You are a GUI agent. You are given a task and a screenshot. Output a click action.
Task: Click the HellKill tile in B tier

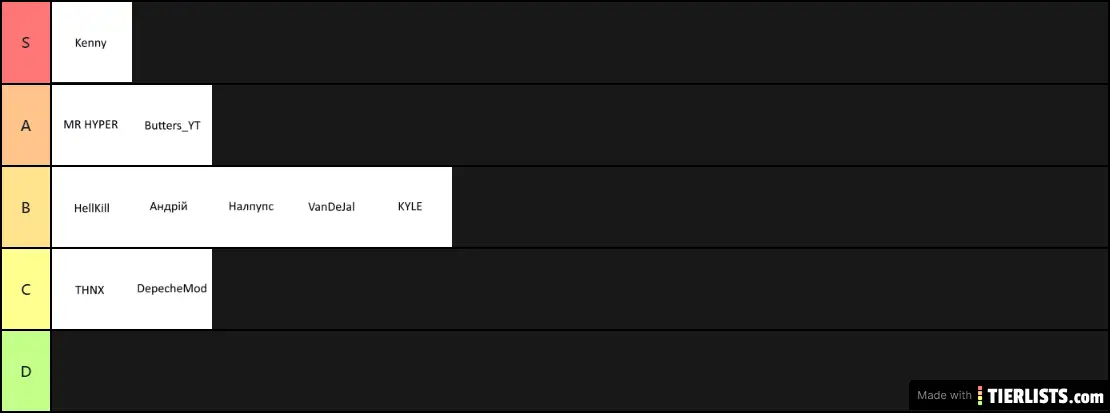tap(91, 207)
